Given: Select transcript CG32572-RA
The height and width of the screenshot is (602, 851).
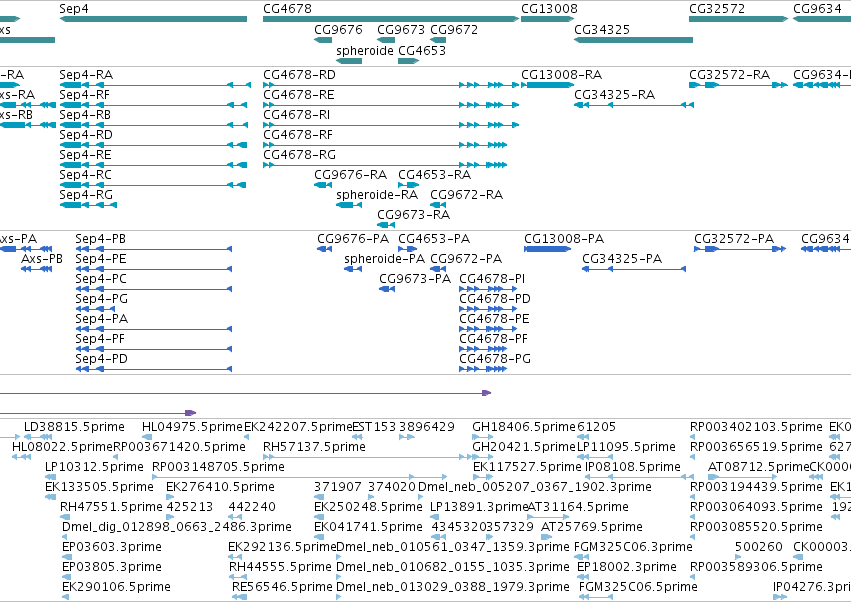Looking at the screenshot, I should [x=729, y=74].
